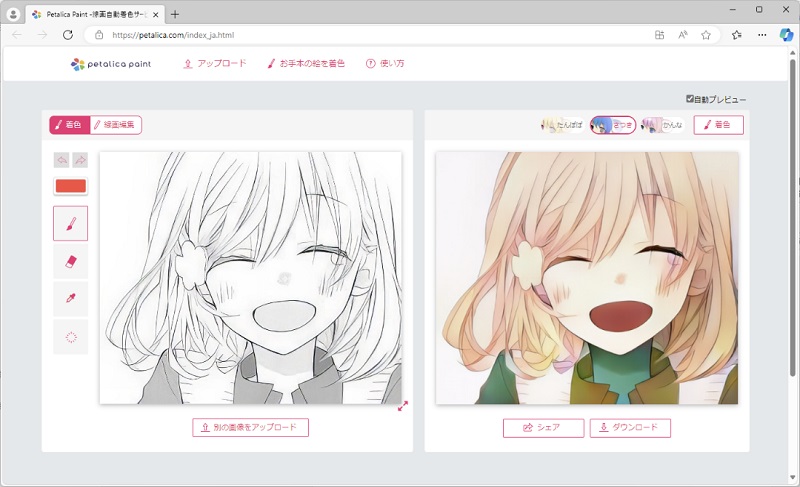Open the browser profile icon
The image size is (800, 487).
pos(13,14)
